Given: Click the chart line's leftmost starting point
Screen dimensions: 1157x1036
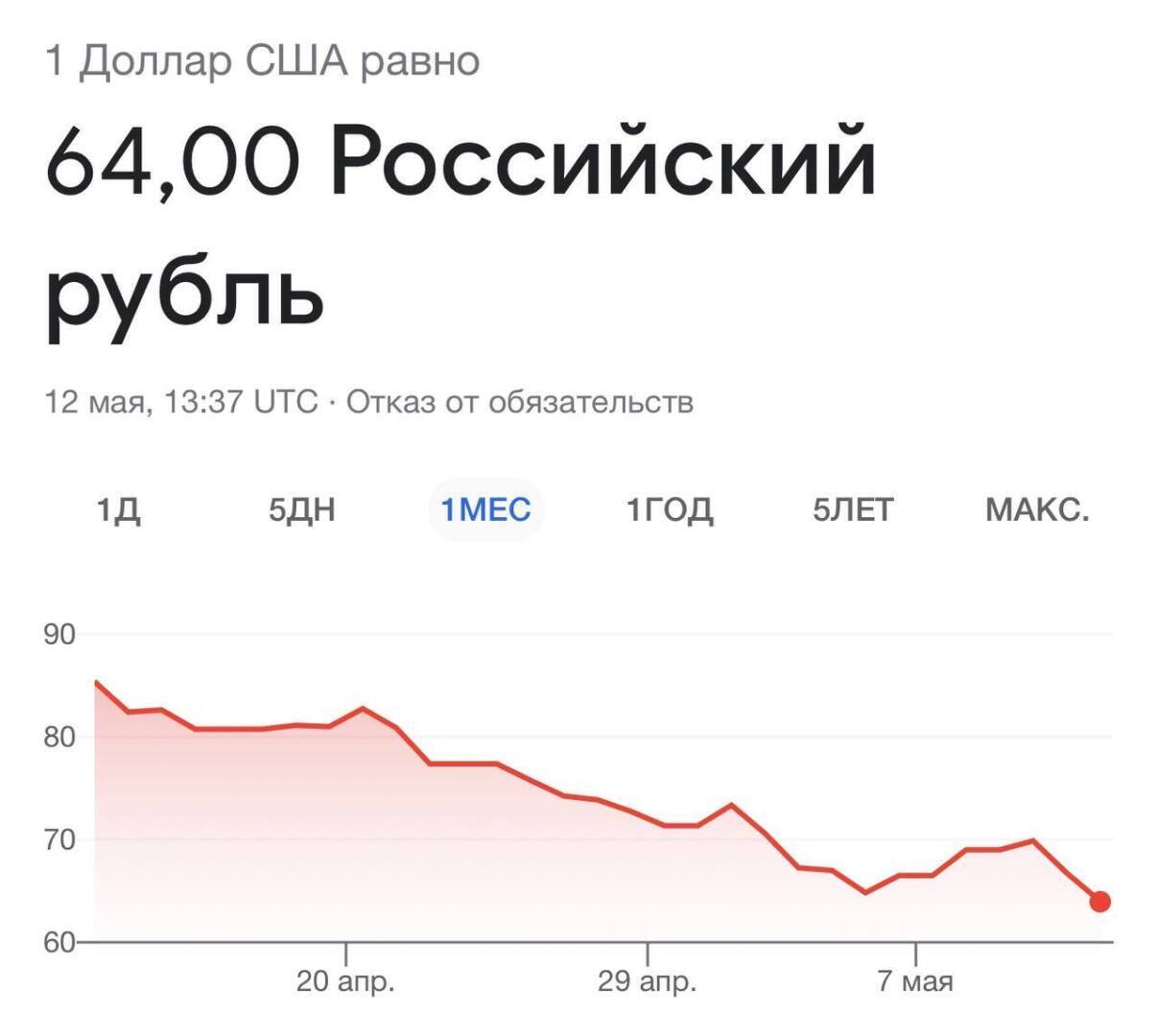Looking at the screenshot, I should [x=96, y=682].
